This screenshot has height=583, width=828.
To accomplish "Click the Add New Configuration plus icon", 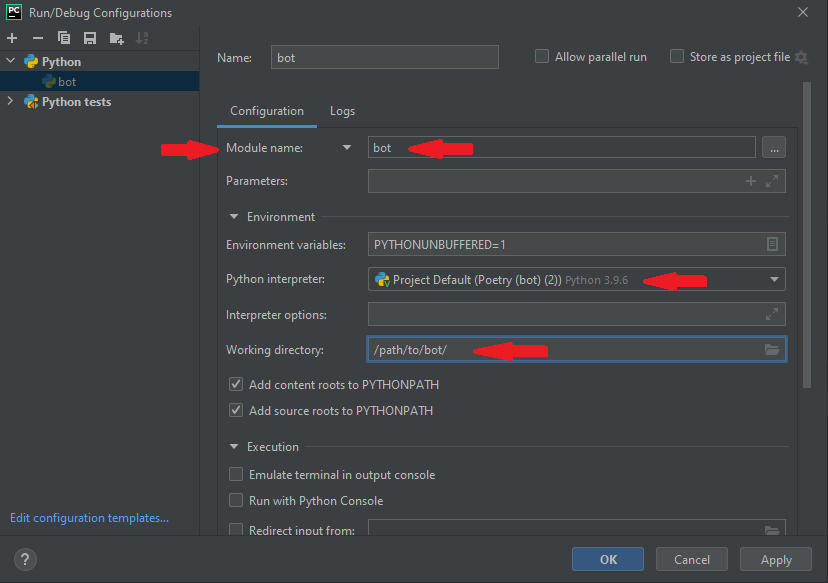I will [x=12, y=38].
